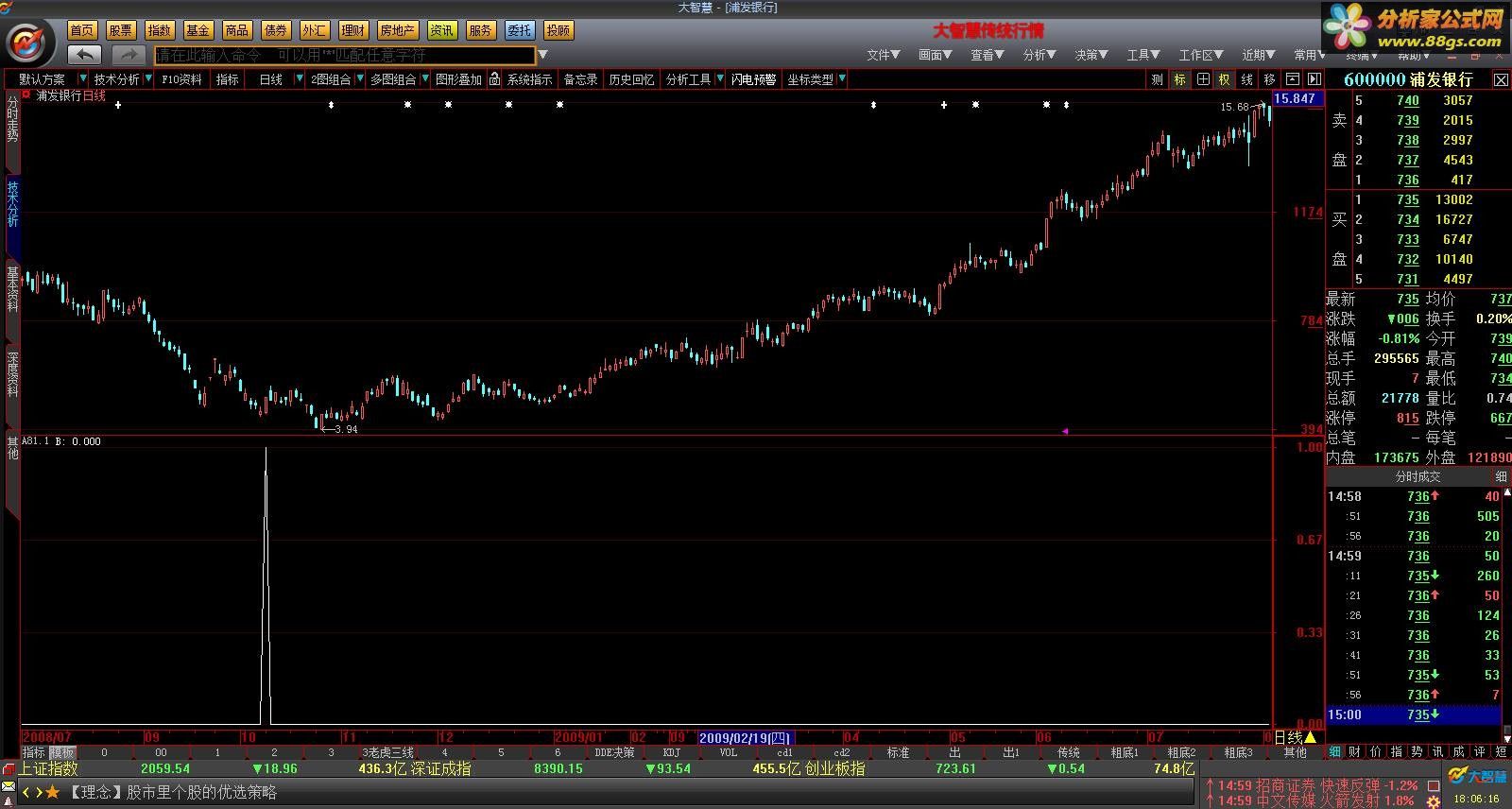Expand the 技术分析 dropdown arrow
The width and height of the screenshot is (1512, 809).
(147, 78)
